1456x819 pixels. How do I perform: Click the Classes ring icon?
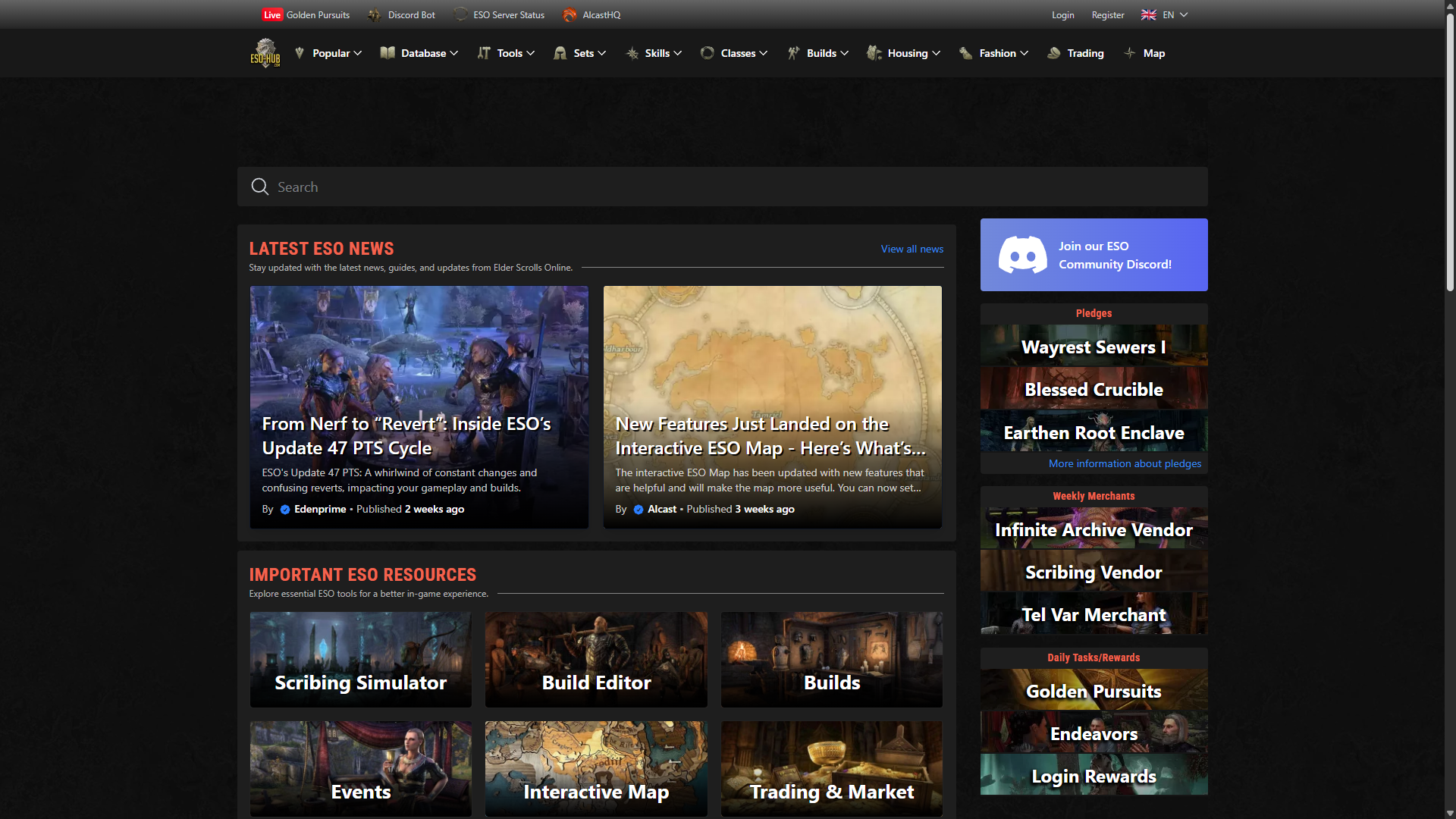coord(708,53)
